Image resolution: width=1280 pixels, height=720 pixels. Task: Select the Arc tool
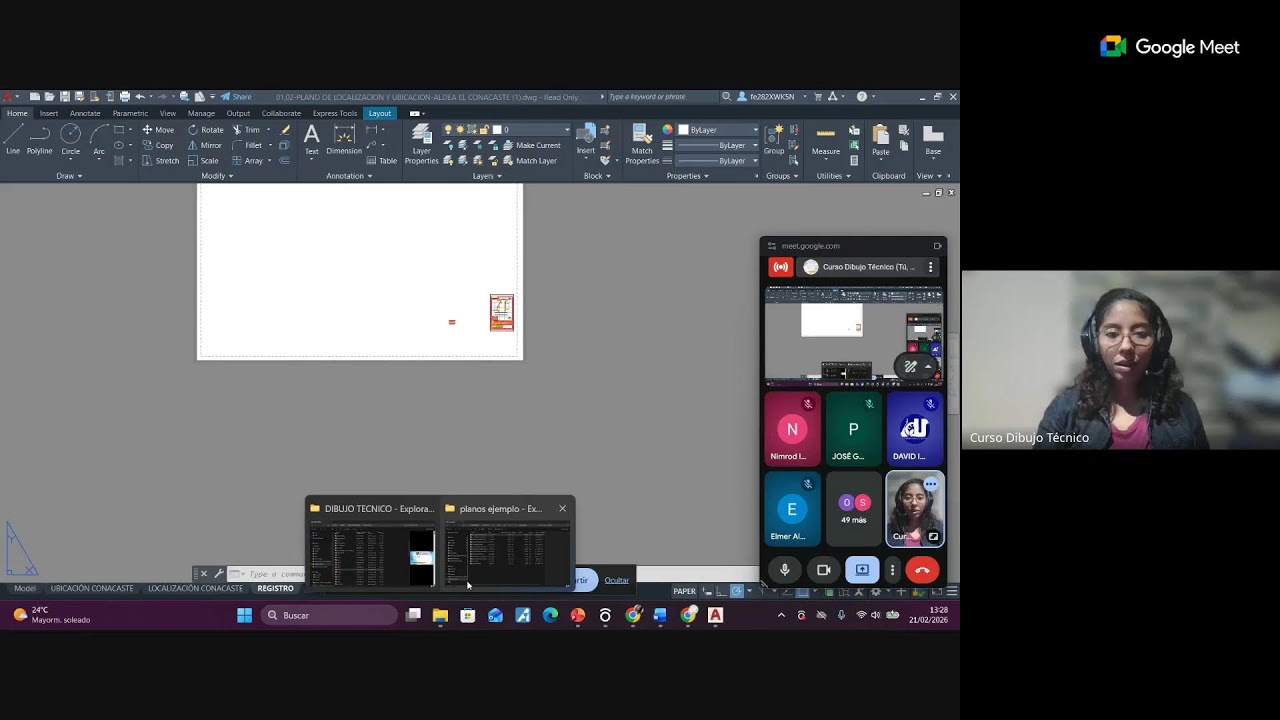99,140
